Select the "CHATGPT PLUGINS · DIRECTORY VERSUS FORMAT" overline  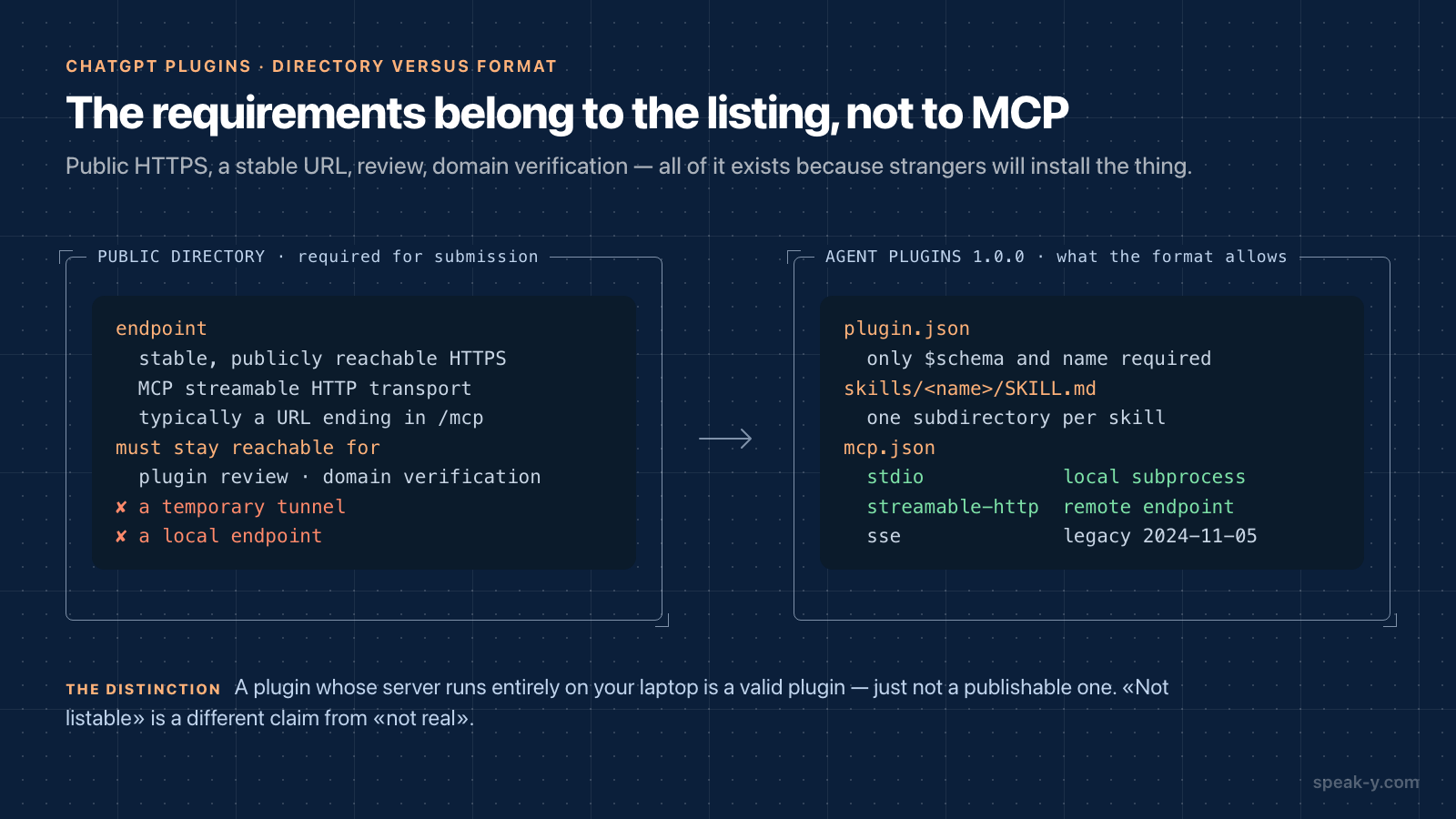311,66
